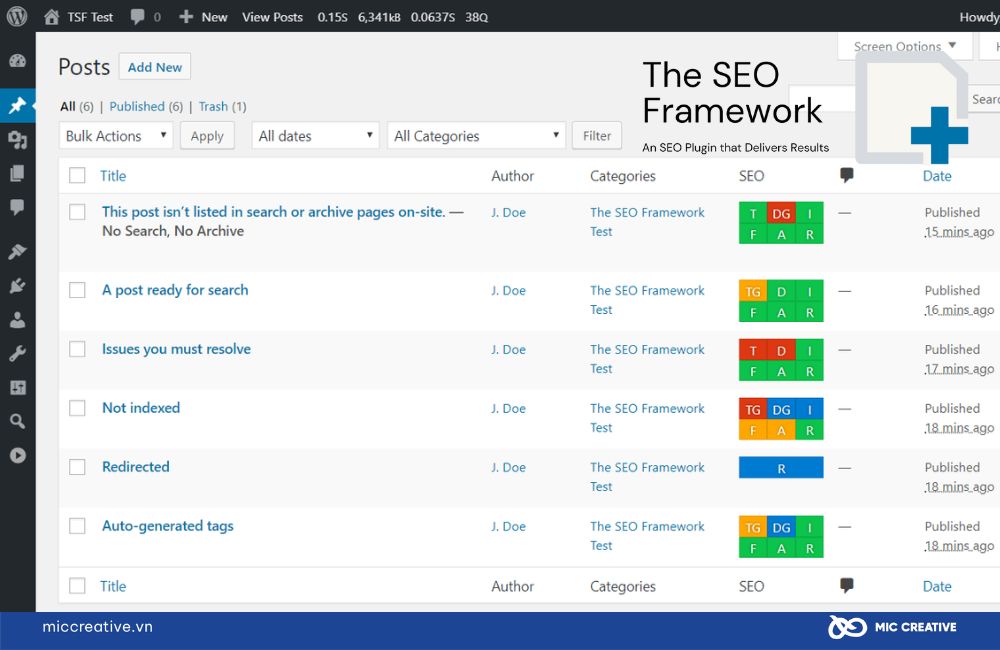Open the WordPress logo menu
Viewport: 1000px width, 650px height.
[17, 17]
